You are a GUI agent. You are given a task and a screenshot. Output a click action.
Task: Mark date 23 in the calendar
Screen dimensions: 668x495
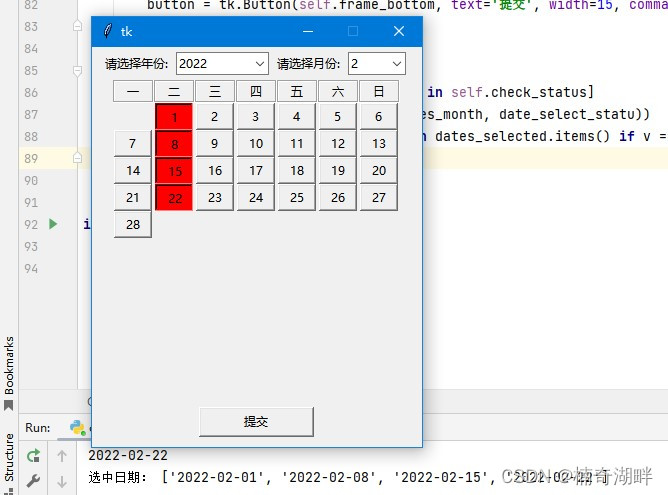point(215,198)
